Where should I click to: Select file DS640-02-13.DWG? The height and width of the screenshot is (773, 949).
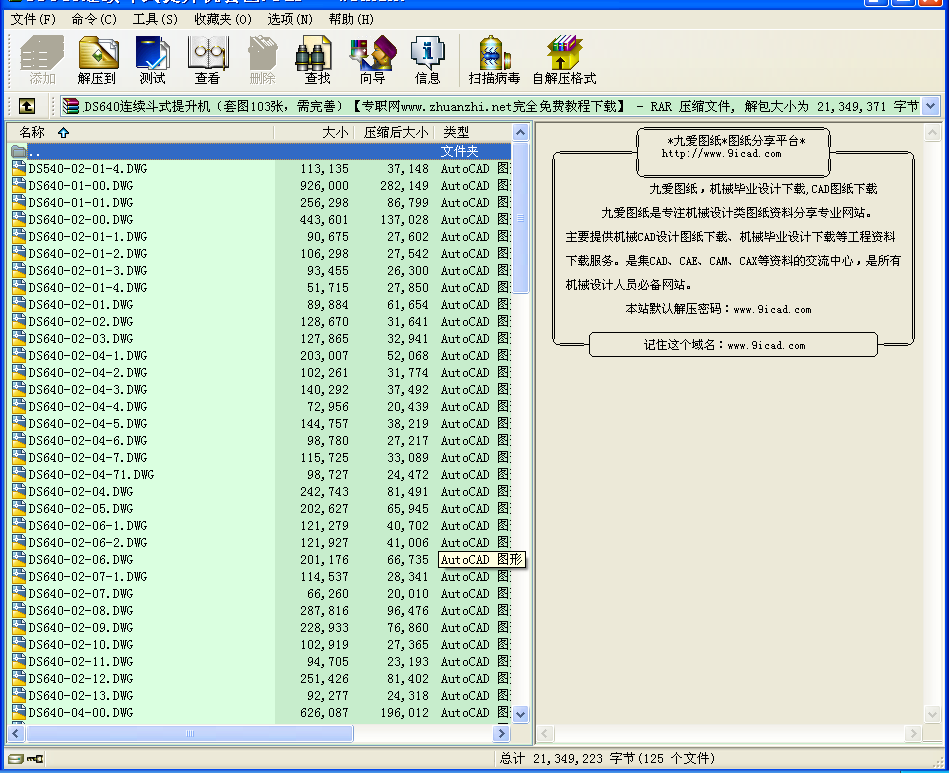point(80,696)
